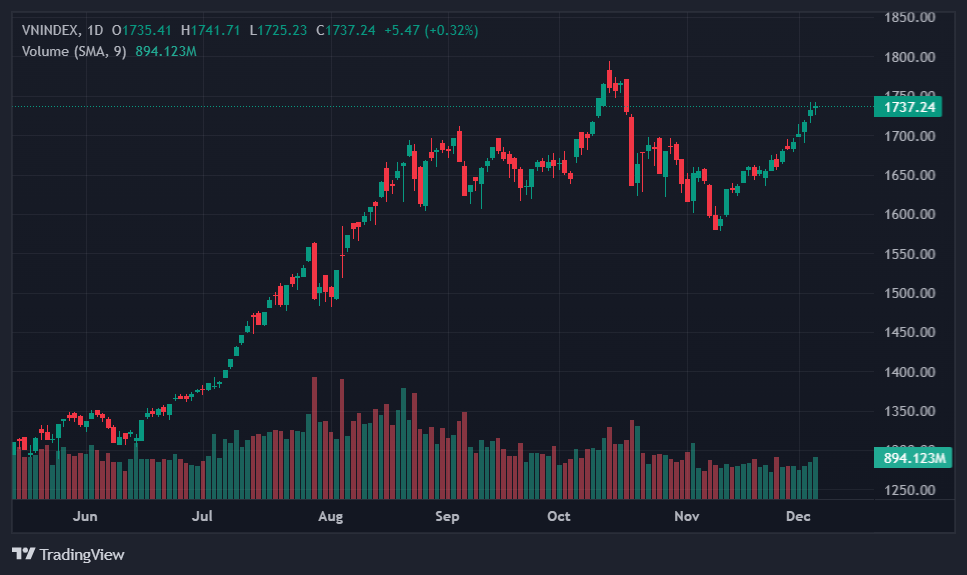The width and height of the screenshot is (967, 575).
Task: Click the Jun label on time axis
Action: click(86, 517)
